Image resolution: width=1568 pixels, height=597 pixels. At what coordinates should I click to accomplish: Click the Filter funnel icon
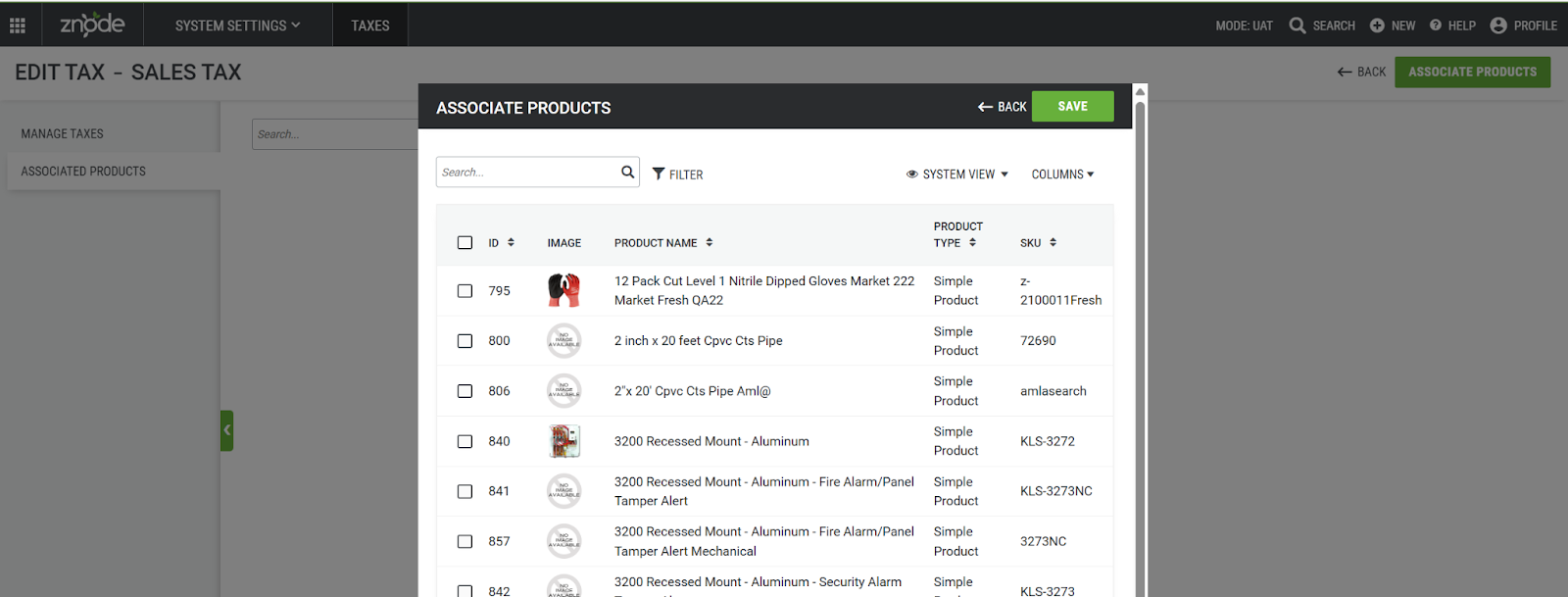pyautogui.click(x=659, y=174)
